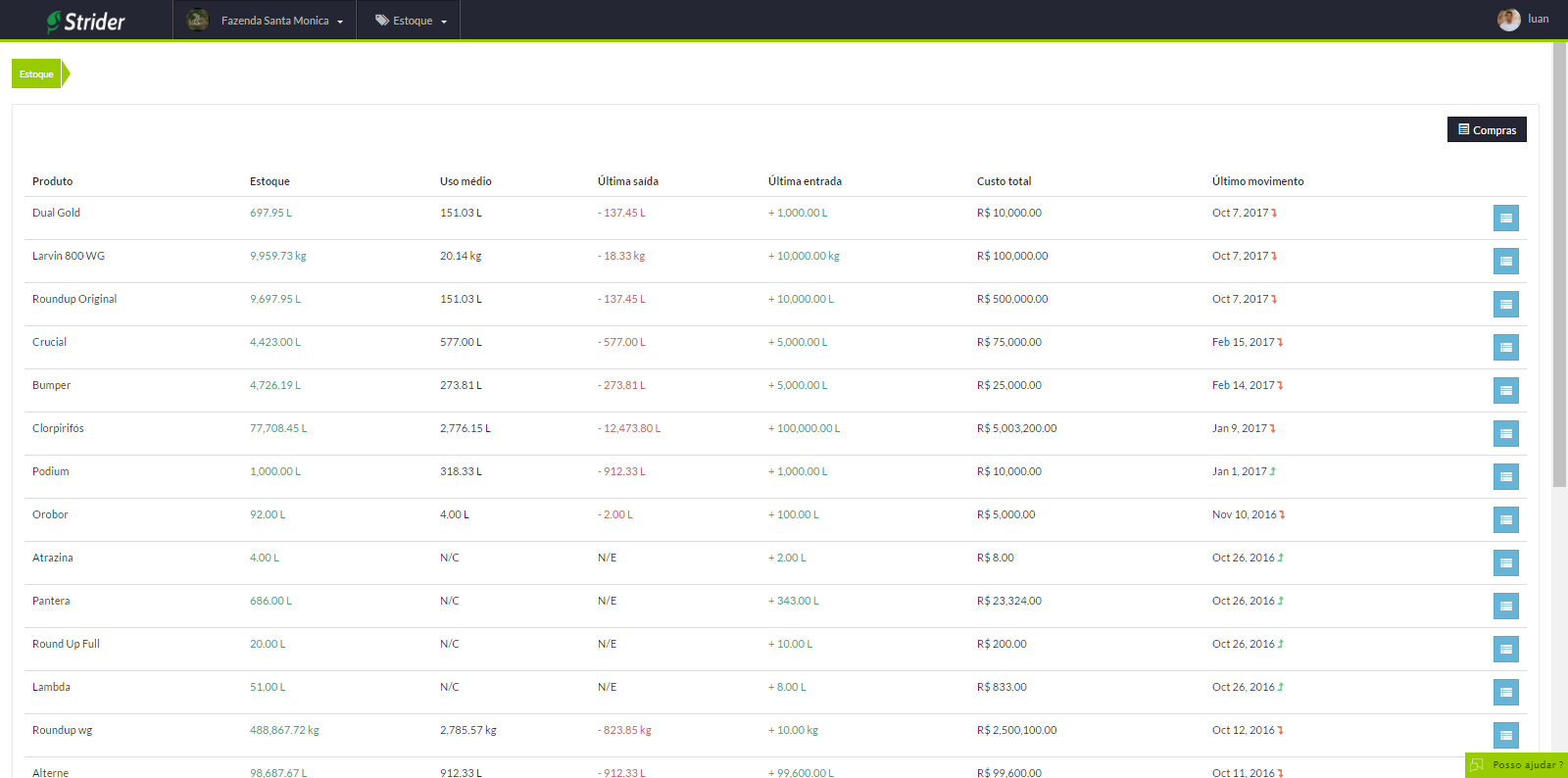Select the Roundup Original product name

click(x=74, y=299)
